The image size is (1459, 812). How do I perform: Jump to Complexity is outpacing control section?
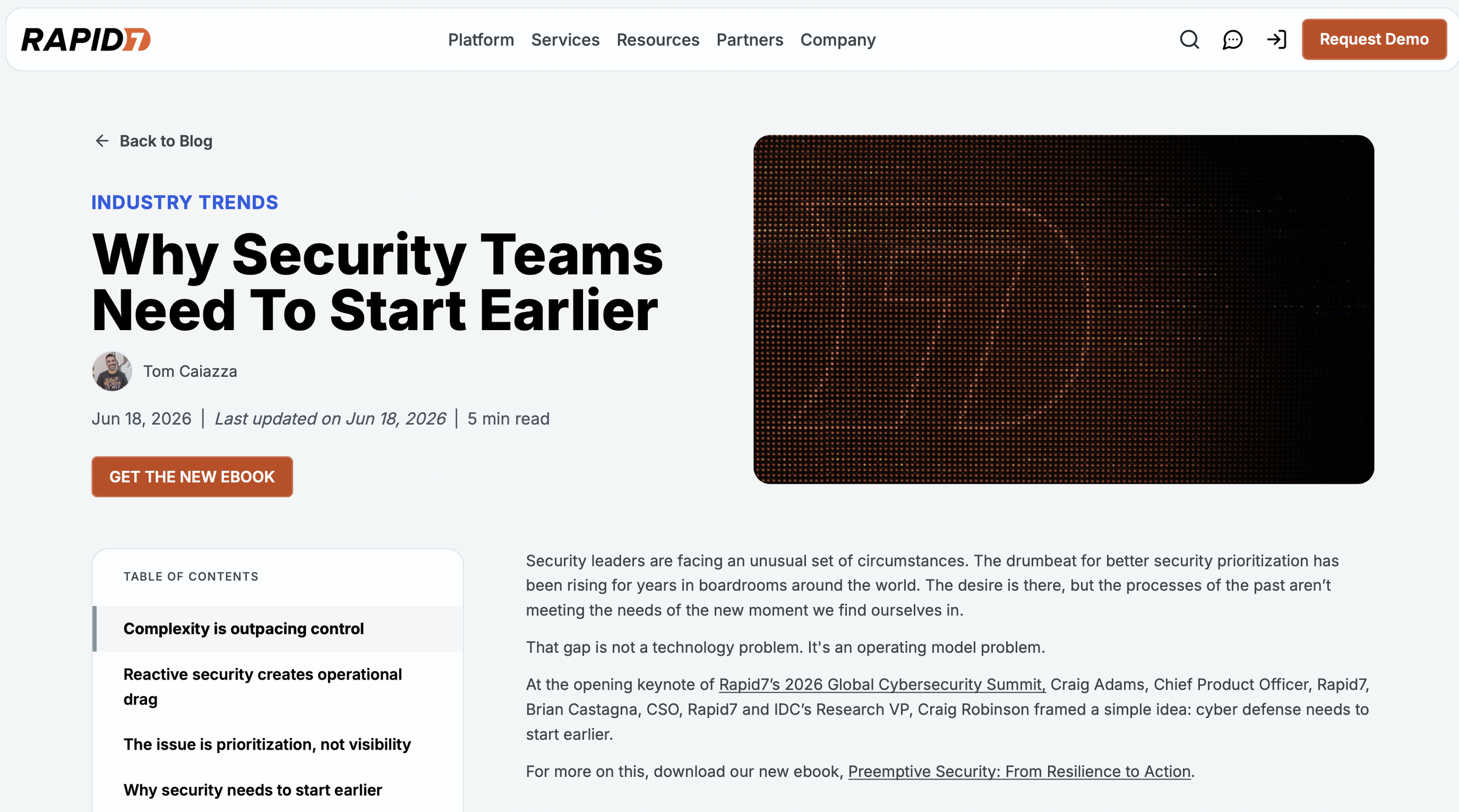pos(278,629)
